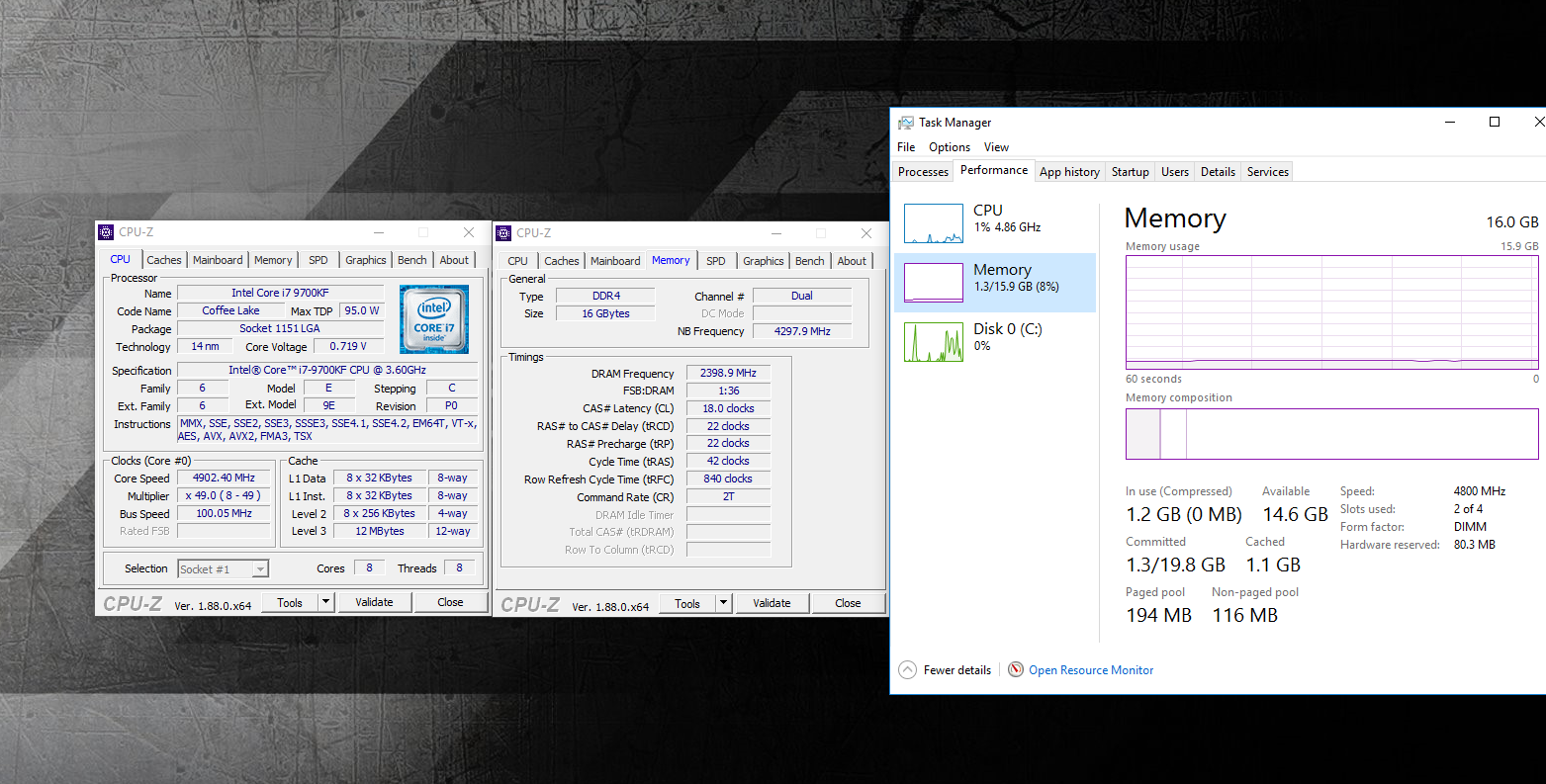Click Validate button in left CPU-Z window

[x=374, y=602]
